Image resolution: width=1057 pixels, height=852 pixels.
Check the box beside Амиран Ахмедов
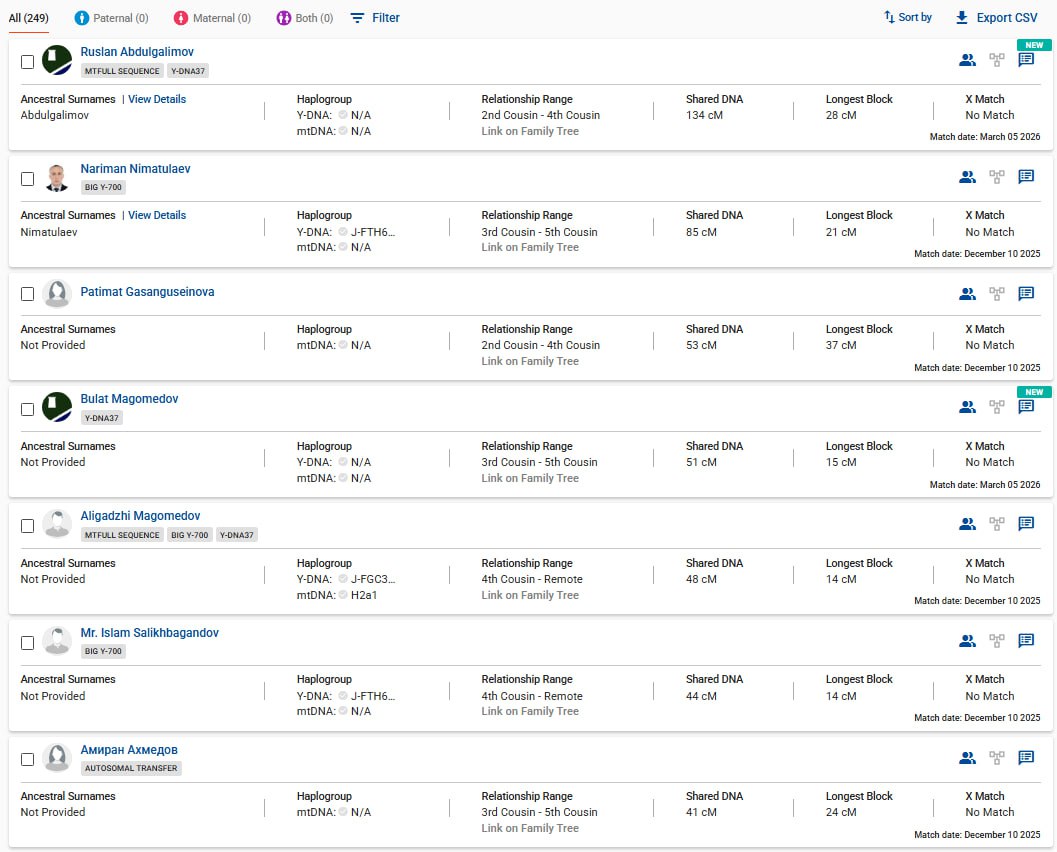click(x=28, y=760)
